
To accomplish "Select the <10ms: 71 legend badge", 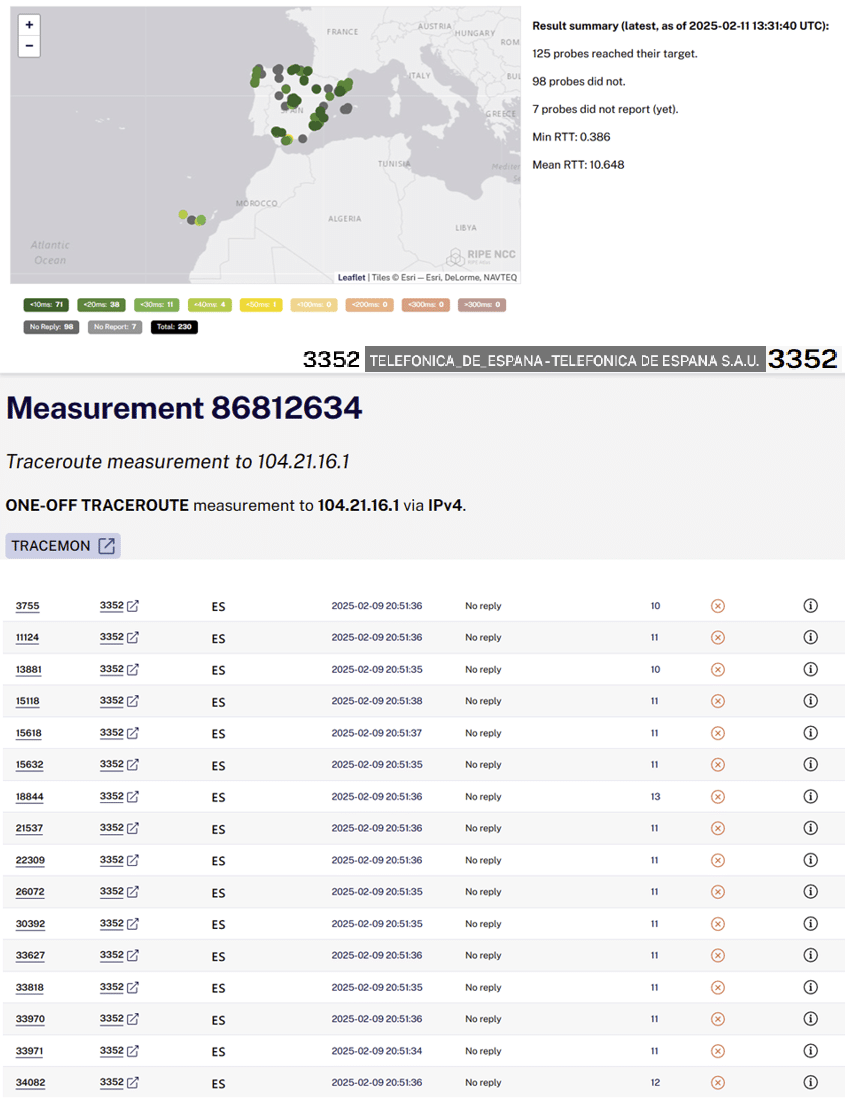I will (x=46, y=305).
